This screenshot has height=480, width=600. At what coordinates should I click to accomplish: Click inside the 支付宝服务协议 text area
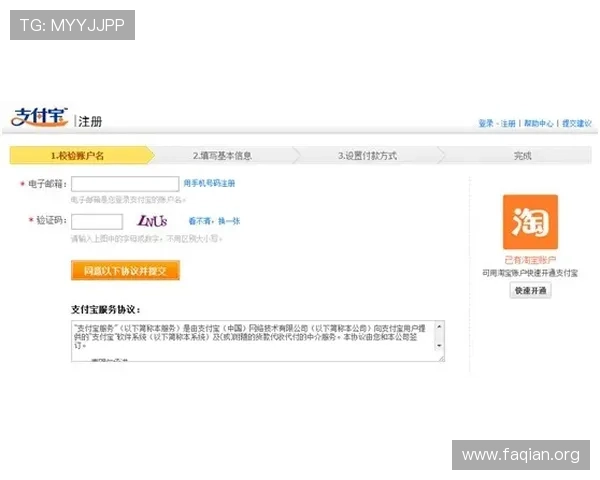(253, 341)
